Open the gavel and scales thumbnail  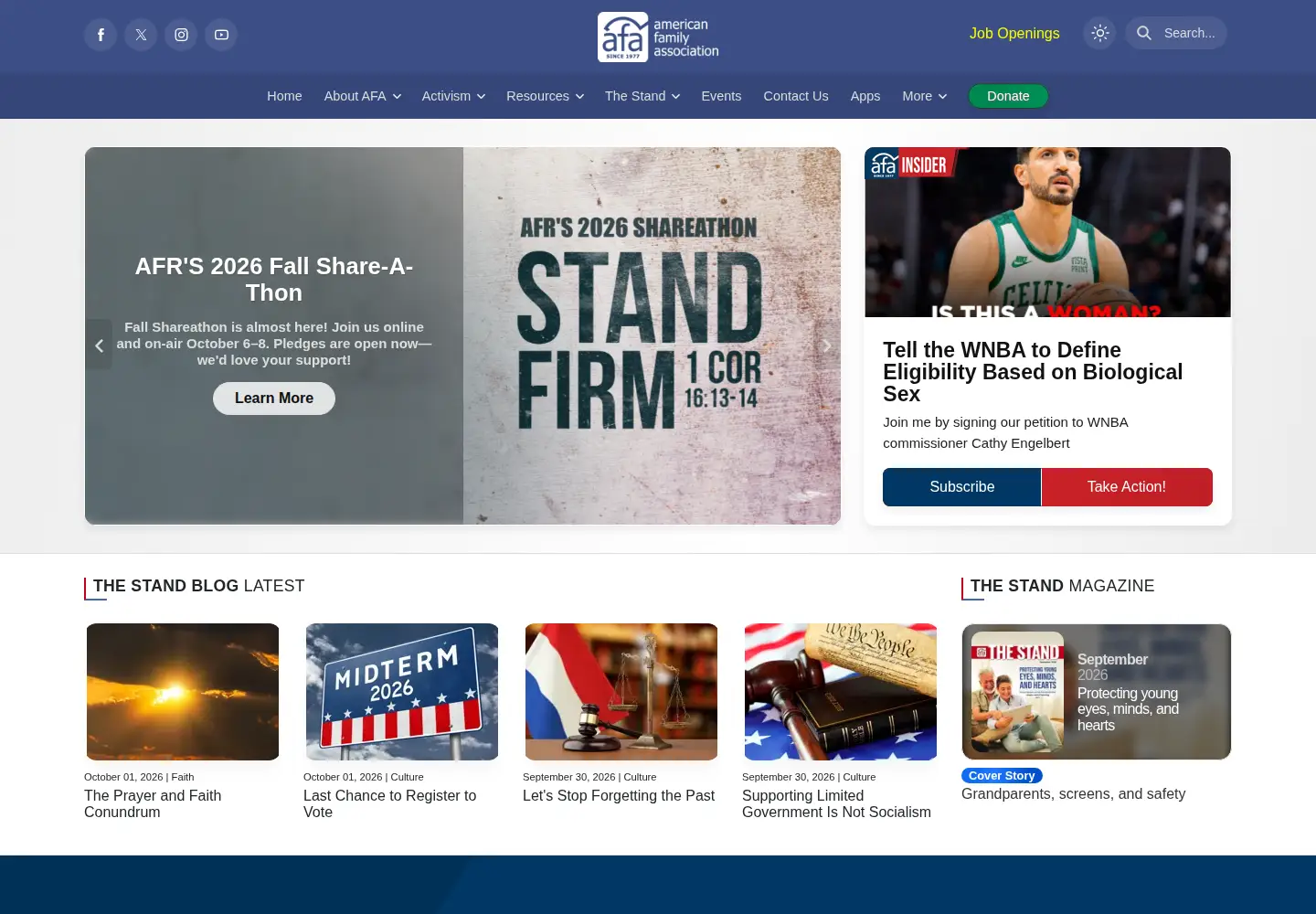coord(621,692)
